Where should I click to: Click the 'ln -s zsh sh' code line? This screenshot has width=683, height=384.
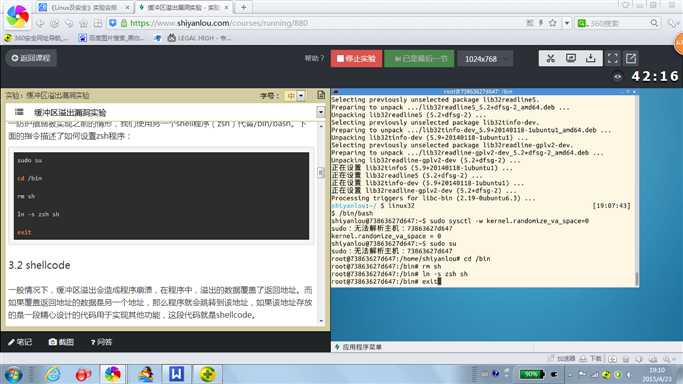coord(38,214)
